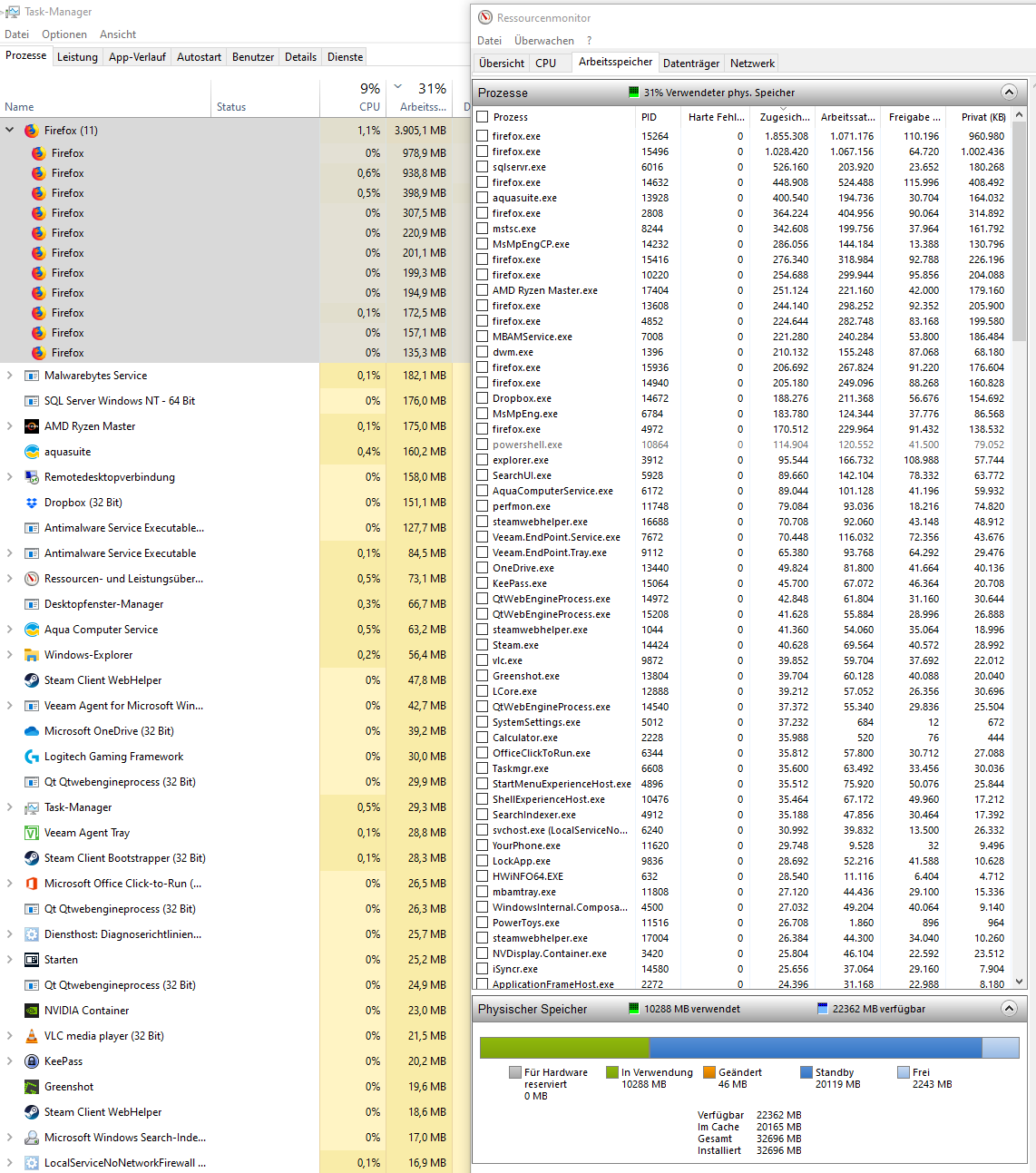Tick the KeePass.exe checkbox
The width and height of the screenshot is (1036, 1173).
coord(483,583)
